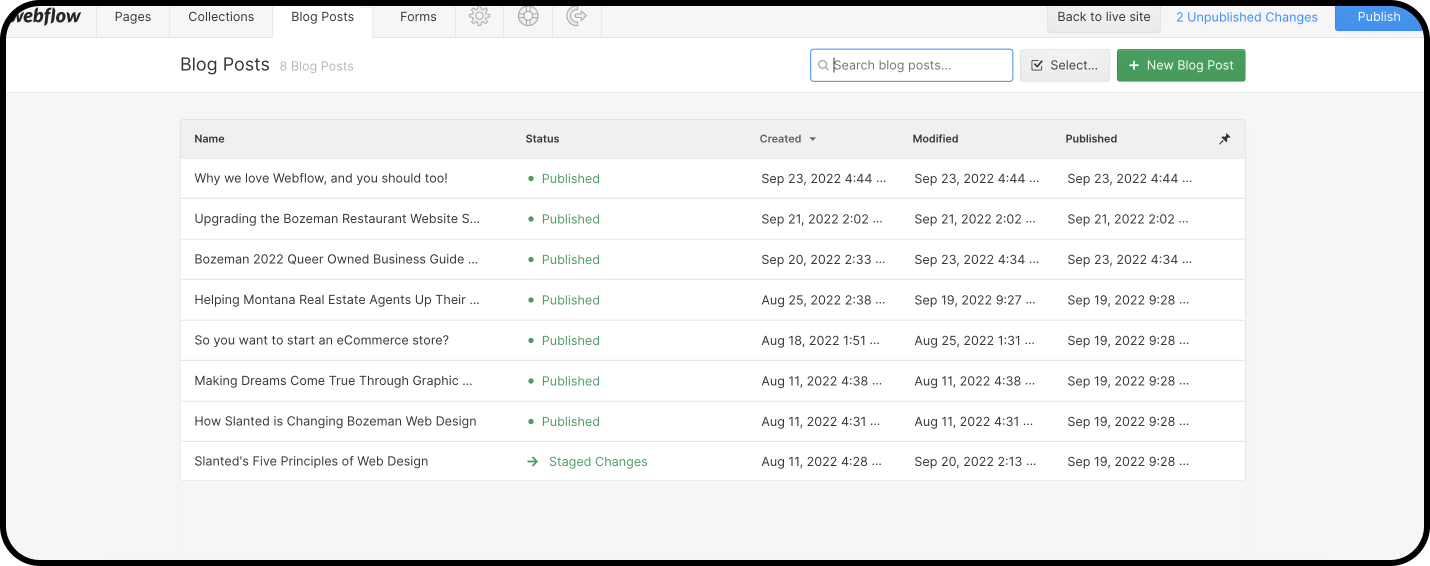This screenshot has height=566, width=1430.
Task: Click the checkmark icon in Select button
Action: pos(1038,65)
